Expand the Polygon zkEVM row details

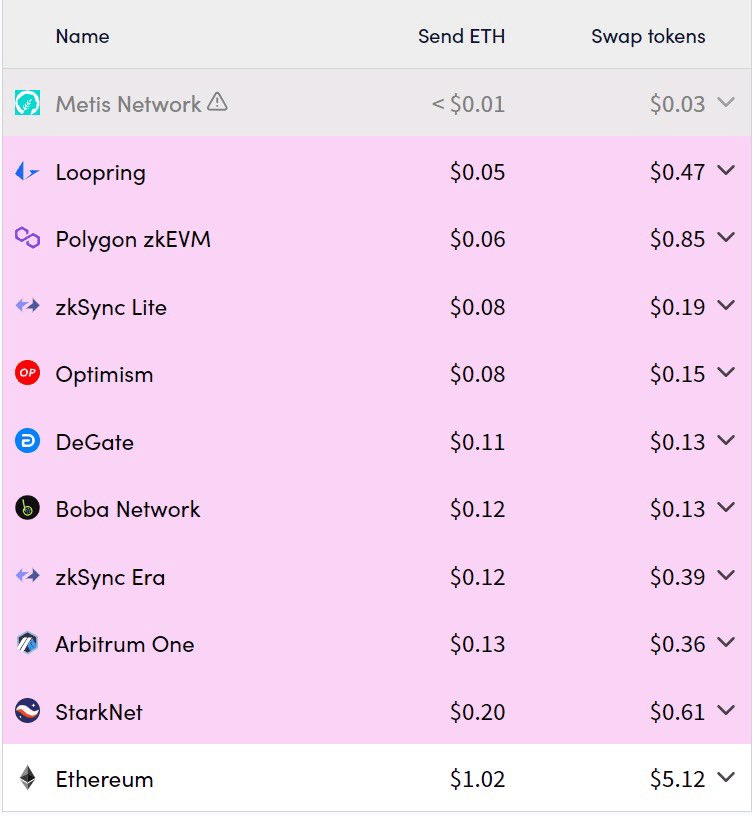(725, 237)
